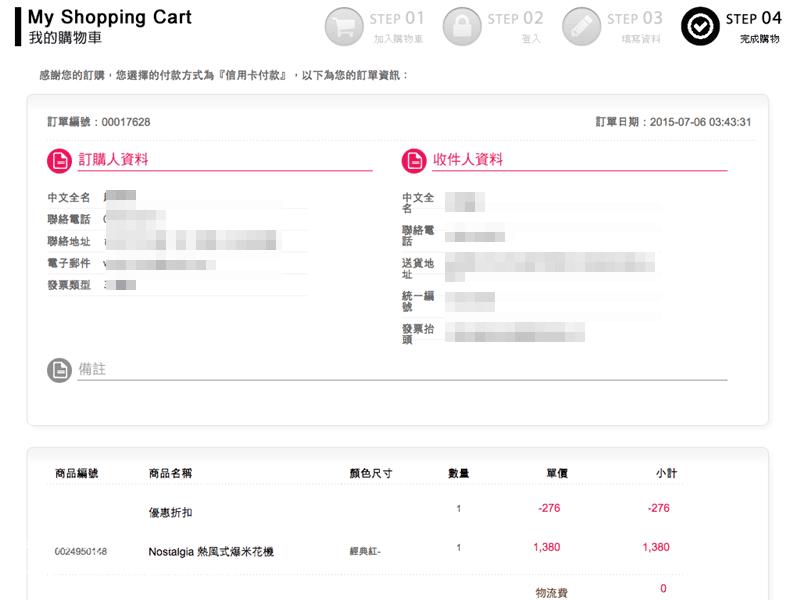800x600 pixels.
Task: Click the 1,380 subtotal value
Action: (x=656, y=547)
